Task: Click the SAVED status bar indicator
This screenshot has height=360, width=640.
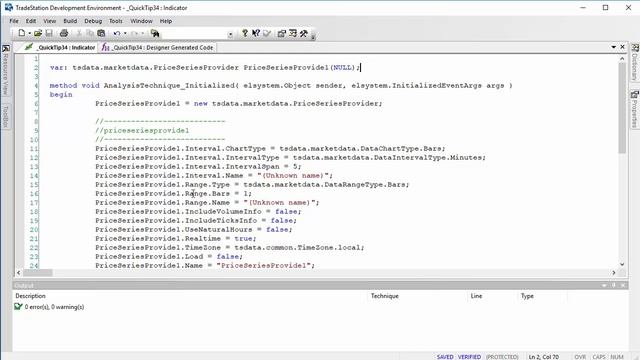Action: (x=445, y=357)
